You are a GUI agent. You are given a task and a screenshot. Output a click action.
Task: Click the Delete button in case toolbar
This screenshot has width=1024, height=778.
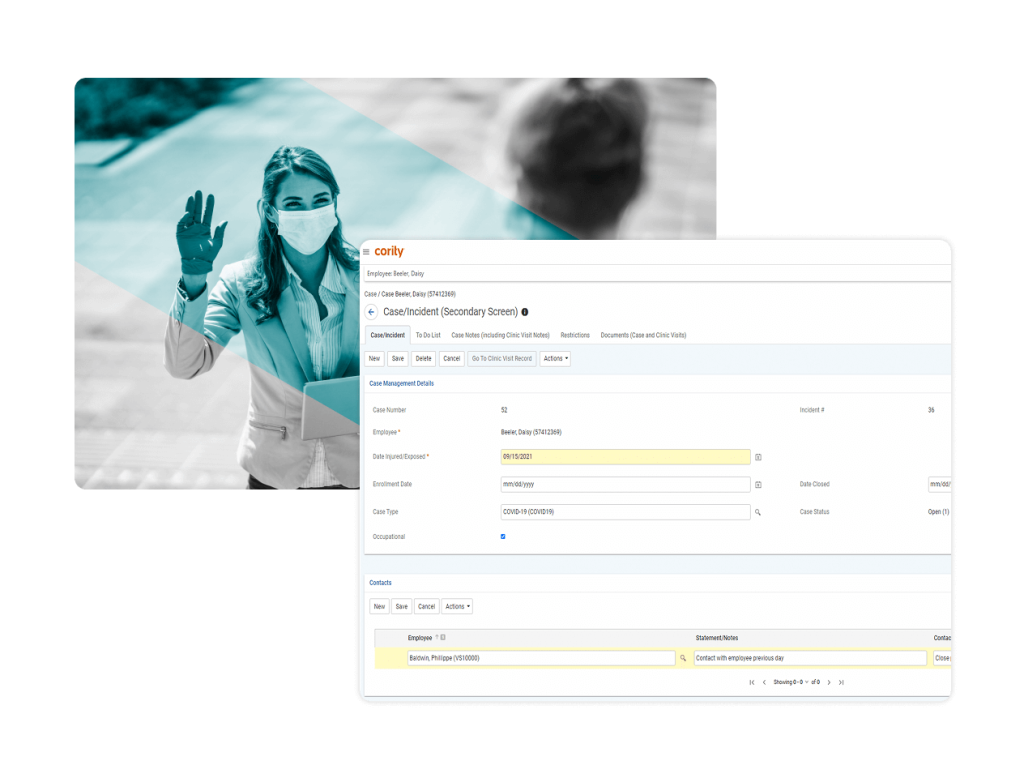[x=424, y=358]
